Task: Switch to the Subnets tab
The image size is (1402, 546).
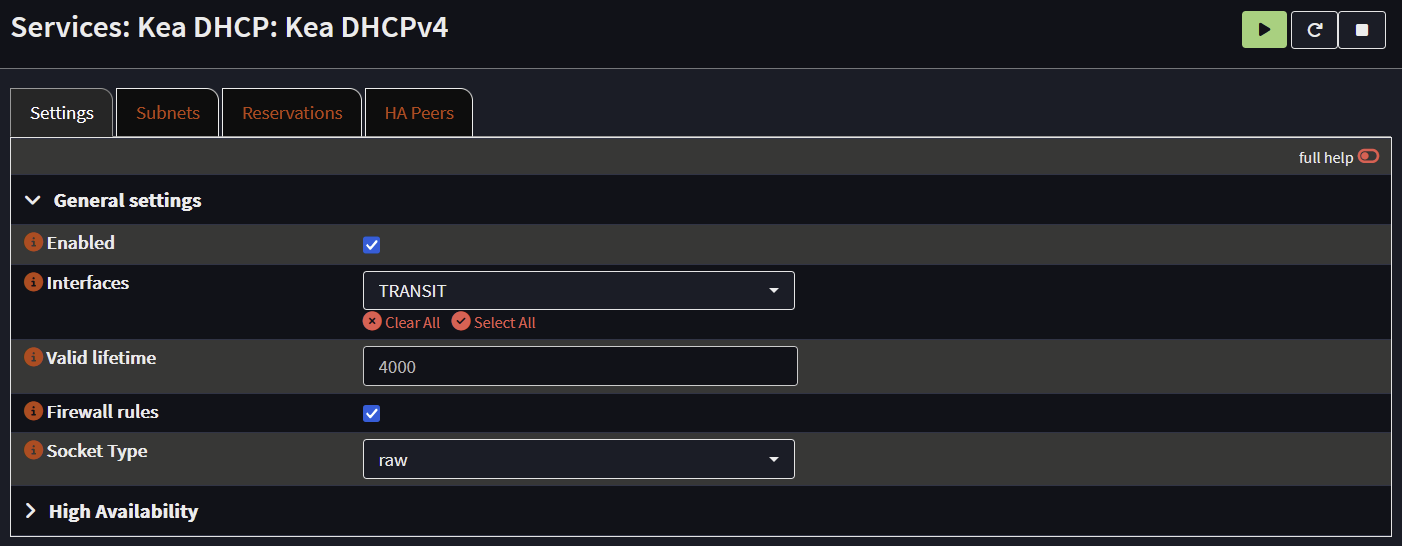Action: (168, 113)
